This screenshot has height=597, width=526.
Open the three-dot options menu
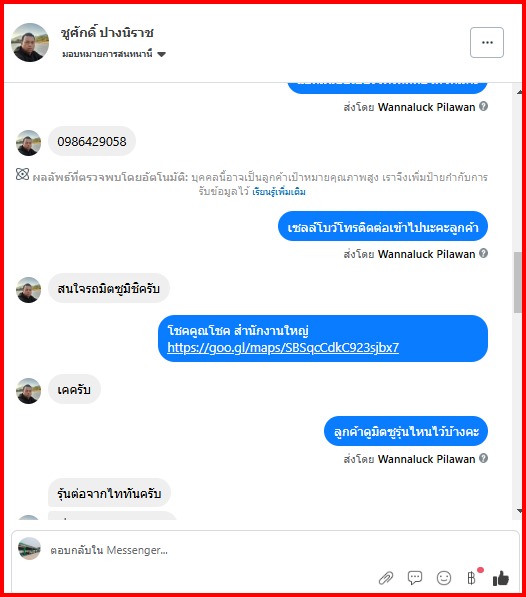click(487, 42)
